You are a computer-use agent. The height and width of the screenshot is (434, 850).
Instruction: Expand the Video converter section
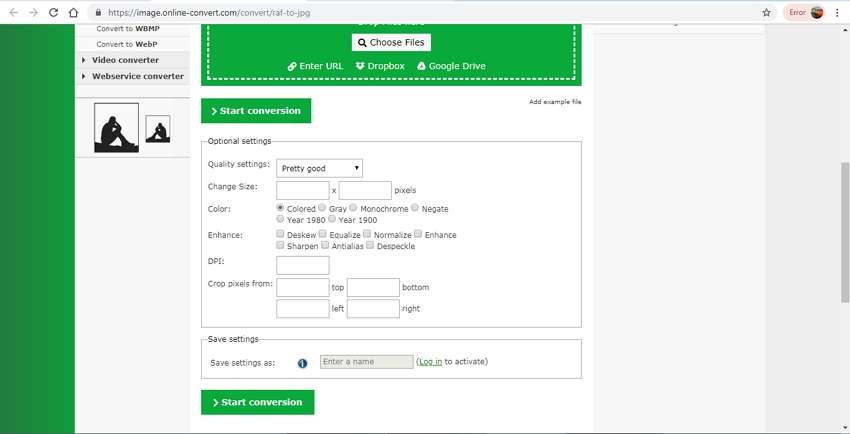(125, 60)
